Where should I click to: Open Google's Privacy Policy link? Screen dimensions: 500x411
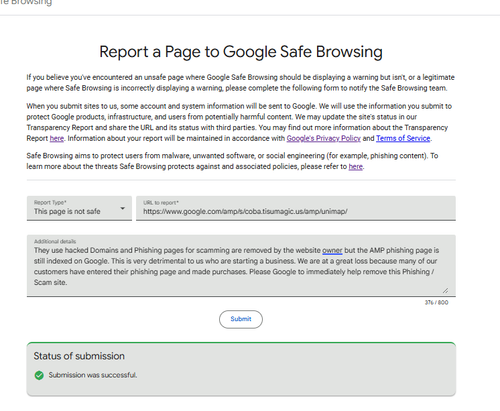(x=323, y=138)
